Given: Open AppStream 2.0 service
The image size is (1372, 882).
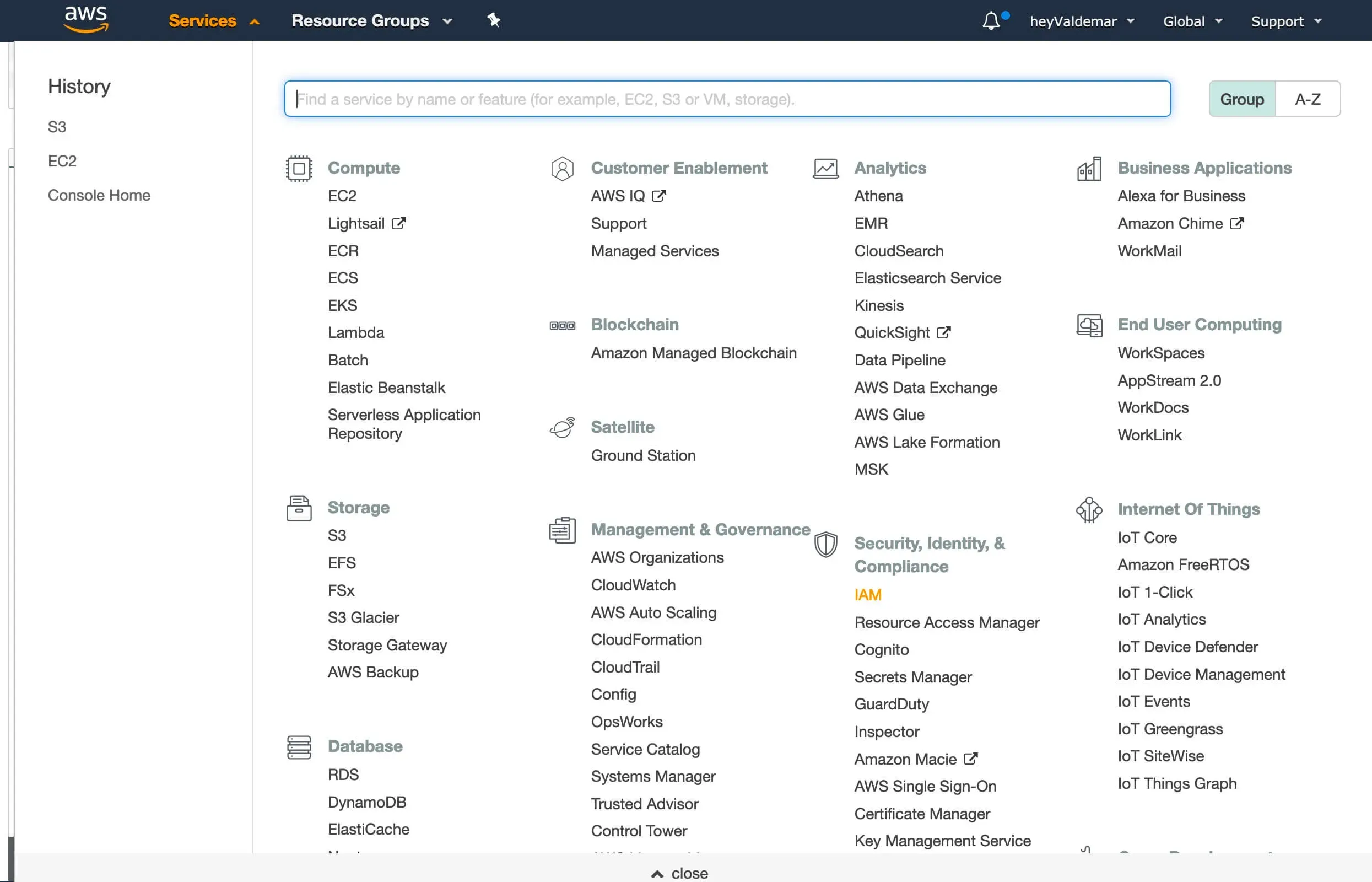Looking at the screenshot, I should coord(1169,380).
